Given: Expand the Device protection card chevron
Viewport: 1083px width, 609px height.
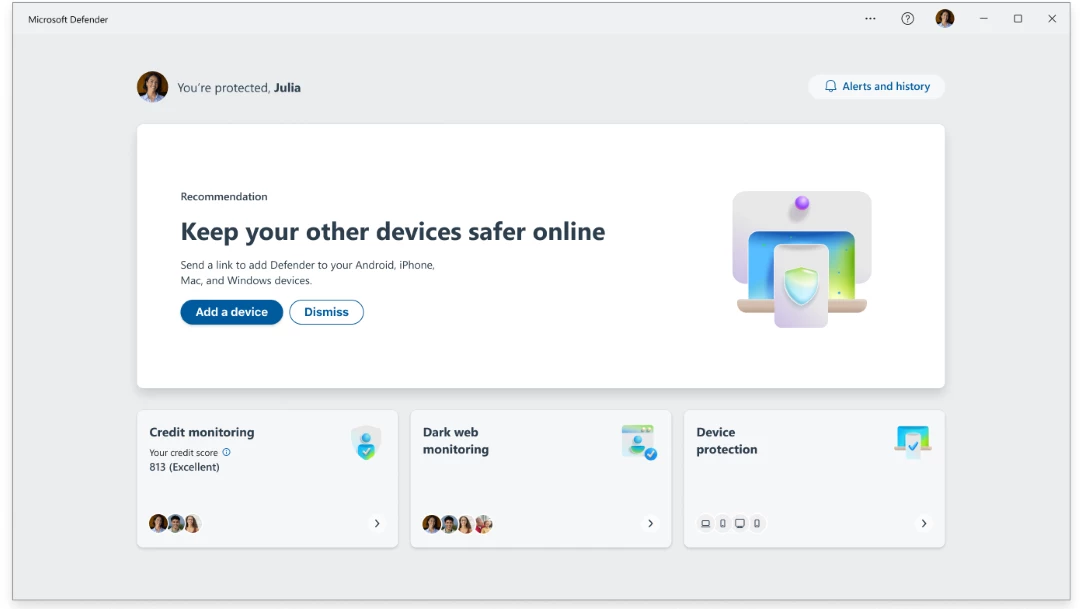Looking at the screenshot, I should [x=923, y=523].
